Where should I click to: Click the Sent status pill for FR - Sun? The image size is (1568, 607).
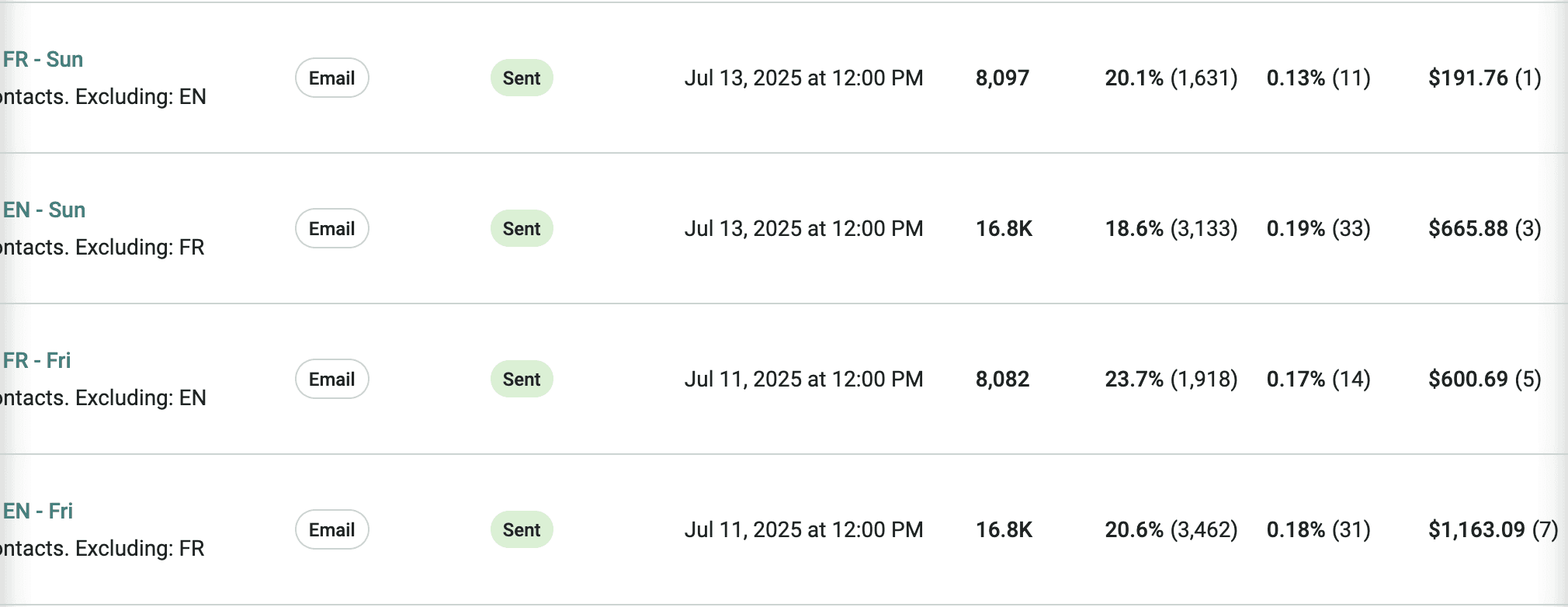pos(521,78)
